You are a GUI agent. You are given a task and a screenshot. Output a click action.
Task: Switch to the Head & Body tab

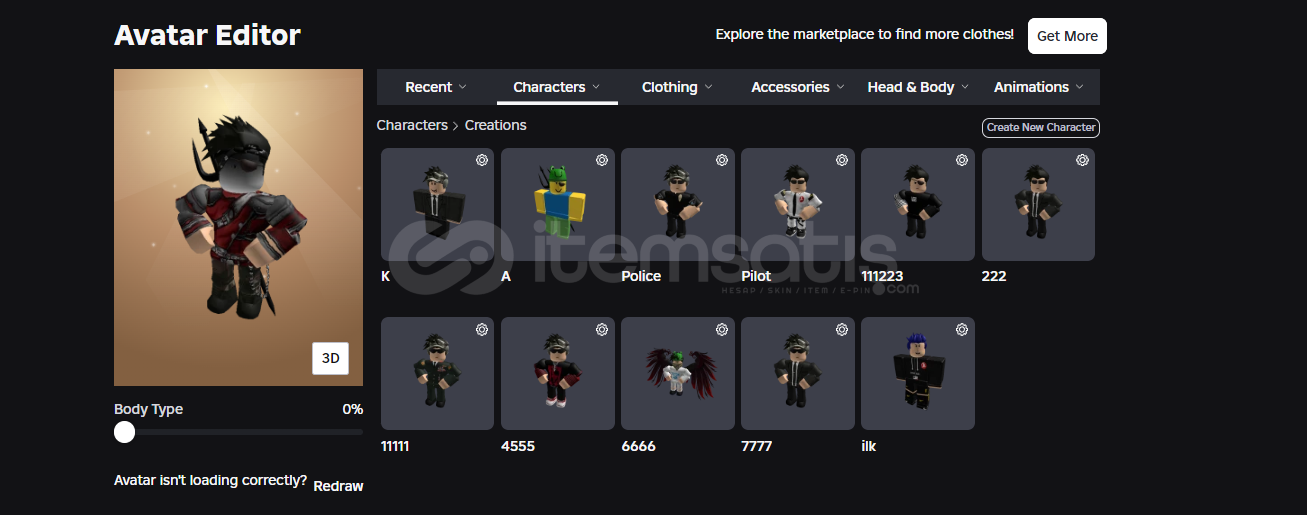(919, 87)
